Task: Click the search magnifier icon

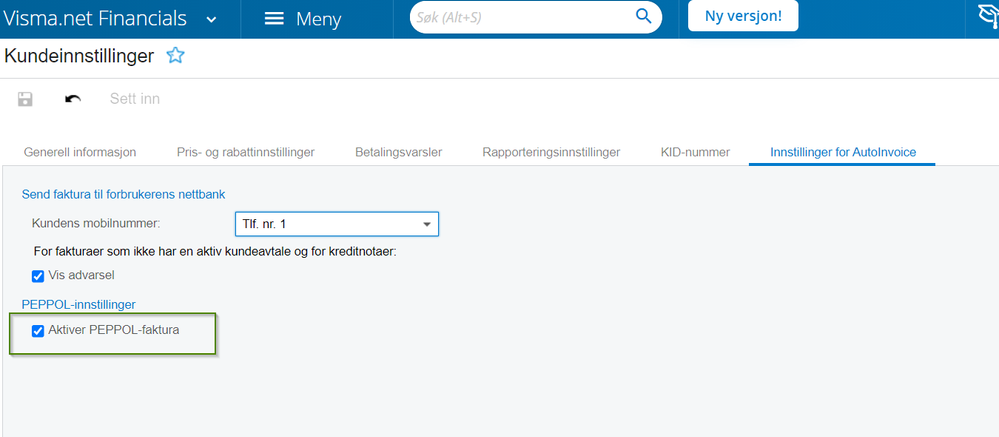Action: coord(643,16)
